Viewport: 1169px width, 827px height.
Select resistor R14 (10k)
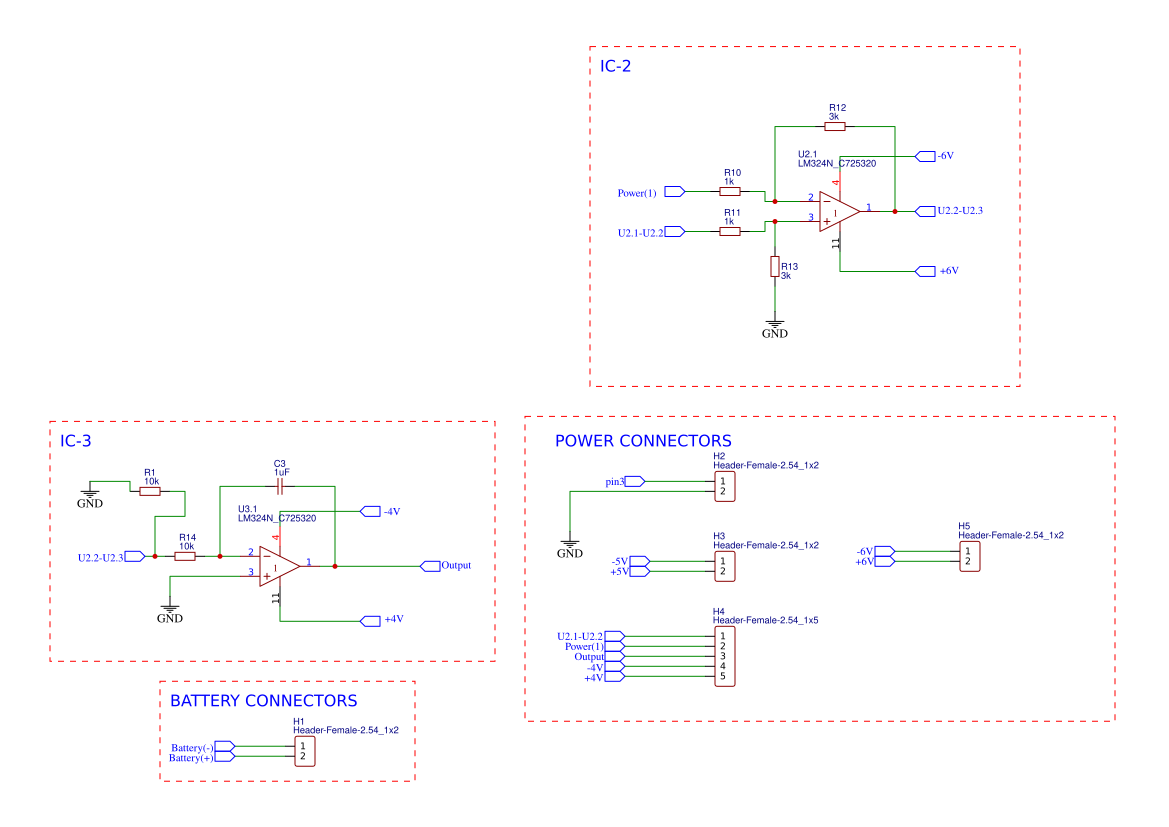(186, 556)
